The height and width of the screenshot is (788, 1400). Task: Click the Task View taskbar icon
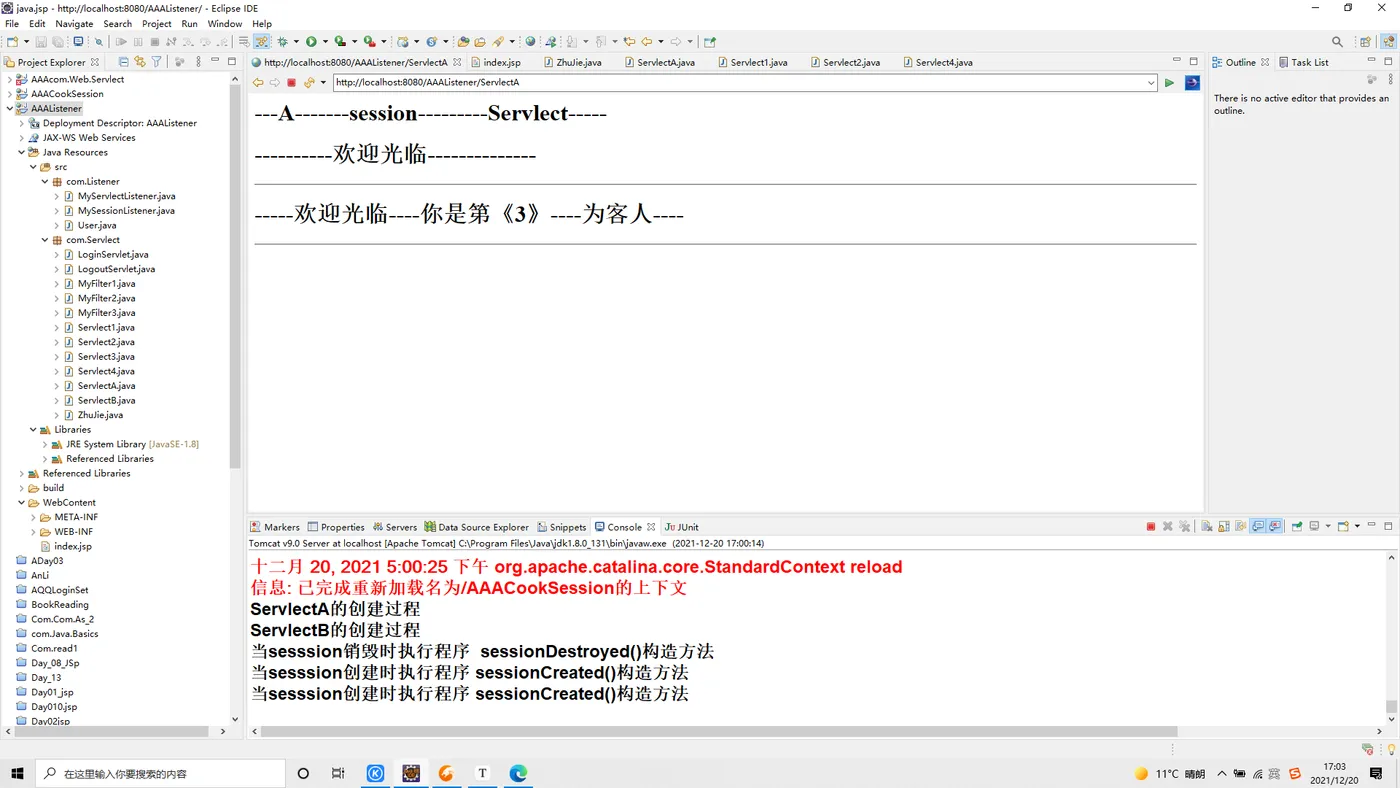click(338, 774)
